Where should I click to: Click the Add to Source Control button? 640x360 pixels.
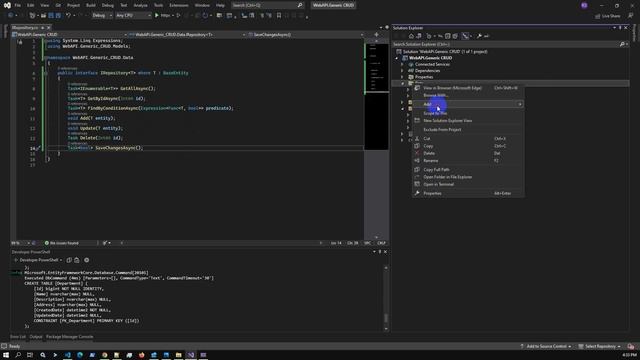[x=546, y=347]
